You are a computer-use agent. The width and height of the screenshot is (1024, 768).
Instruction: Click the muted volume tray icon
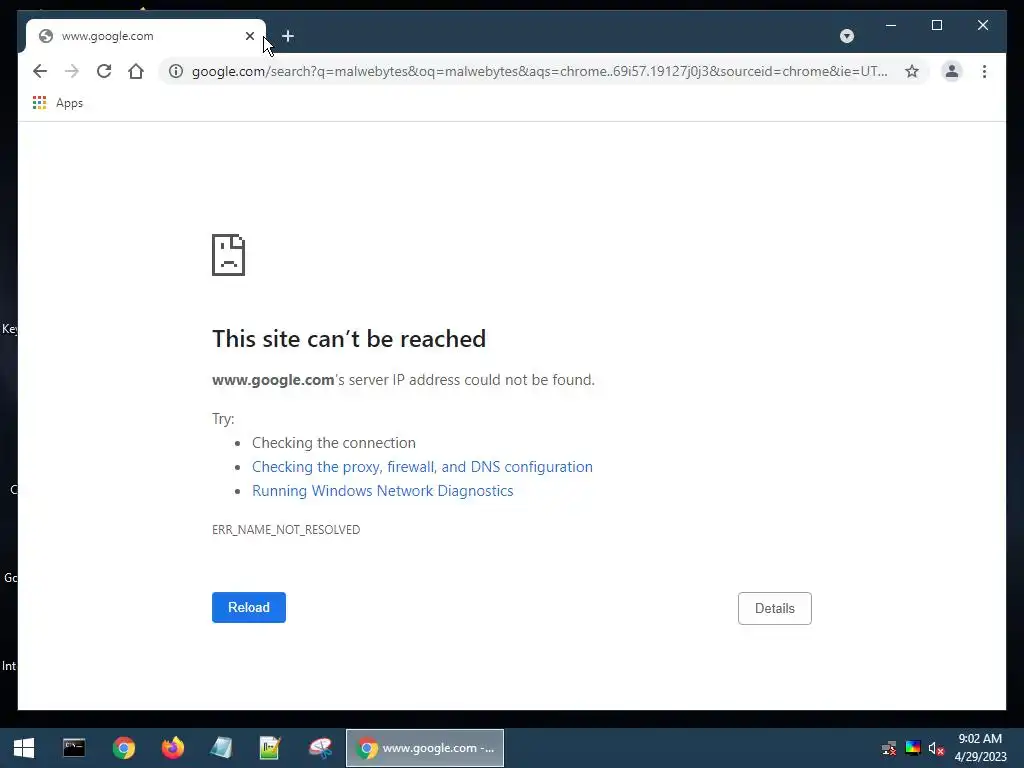[936, 748]
